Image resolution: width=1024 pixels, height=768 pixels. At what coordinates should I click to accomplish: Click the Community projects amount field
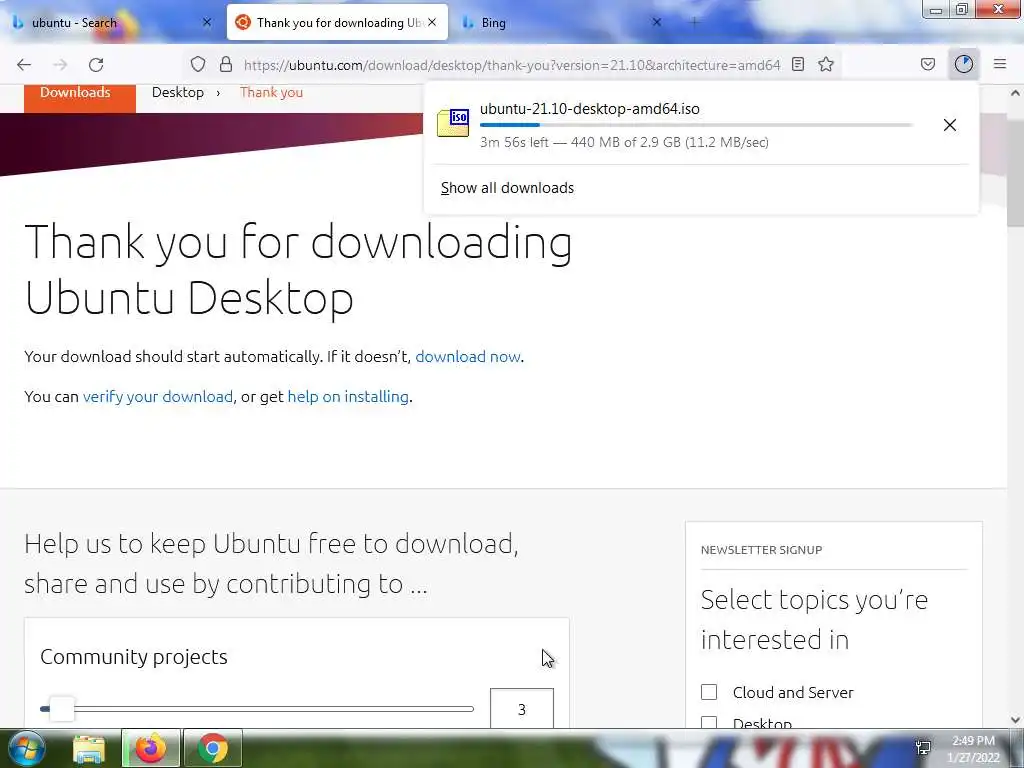tap(522, 709)
